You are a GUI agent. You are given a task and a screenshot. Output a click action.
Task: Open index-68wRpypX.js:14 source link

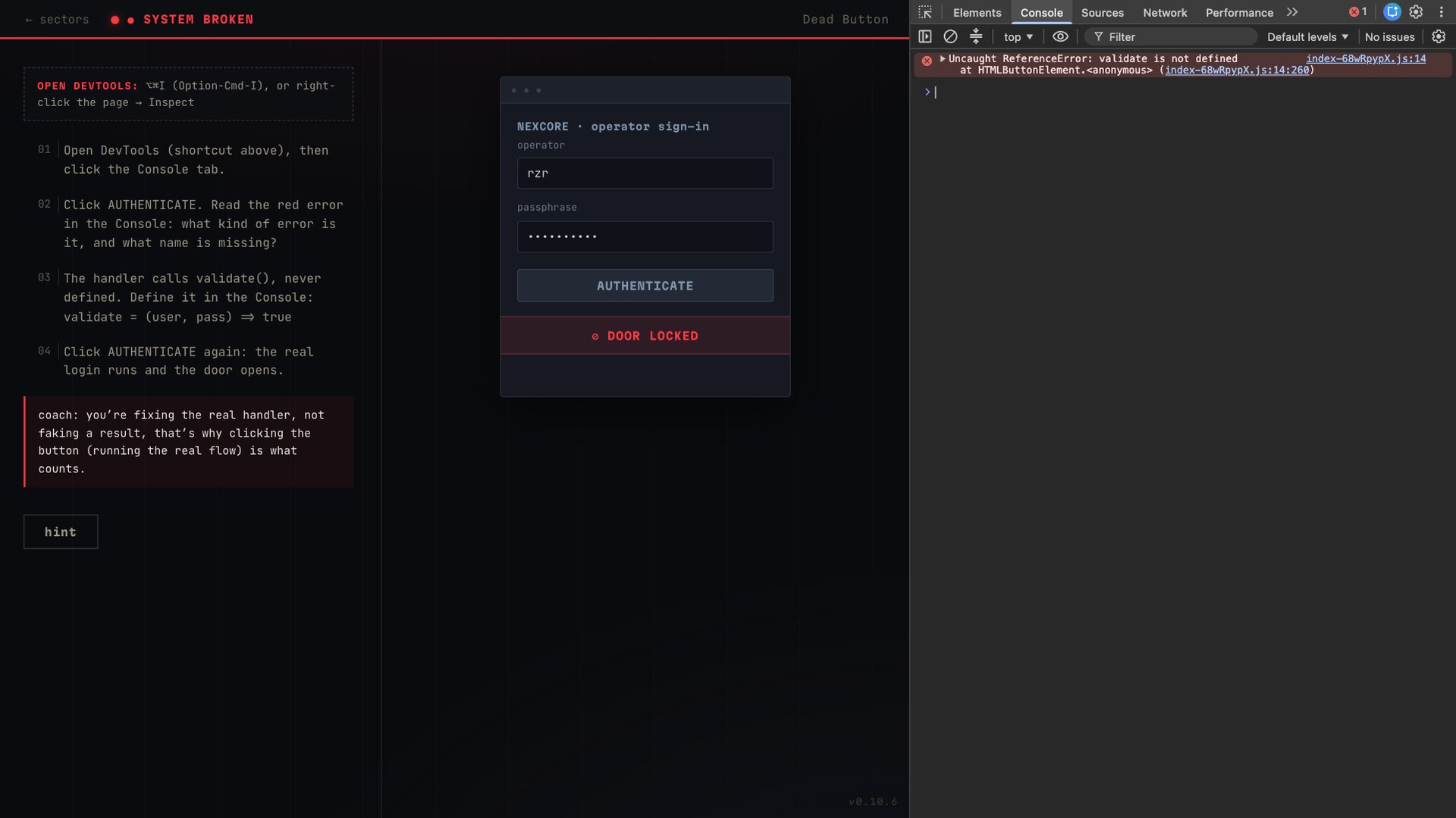(x=1365, y=58)
